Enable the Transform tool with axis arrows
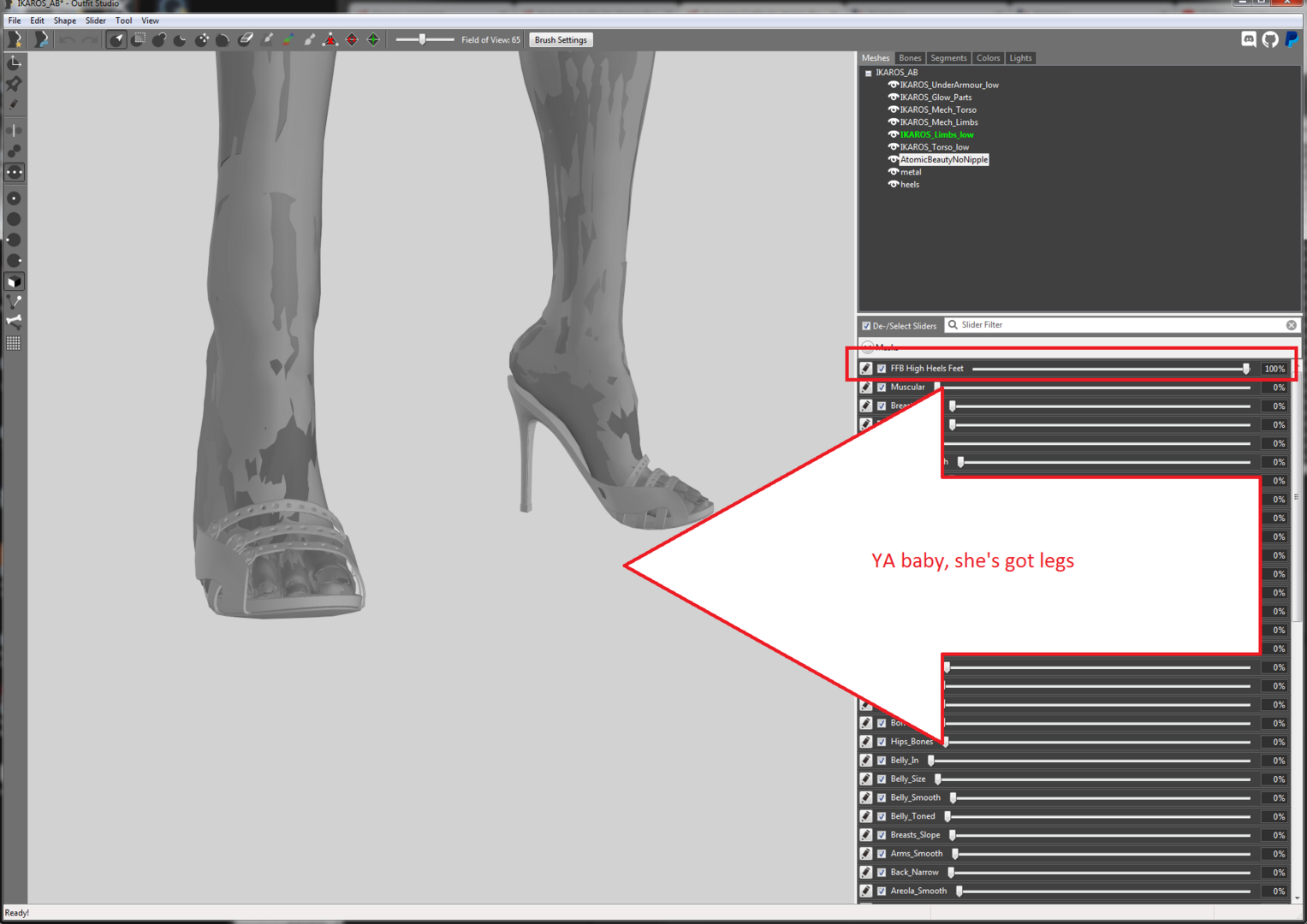Screen dimensions: 1307x924 pos(15,63)
